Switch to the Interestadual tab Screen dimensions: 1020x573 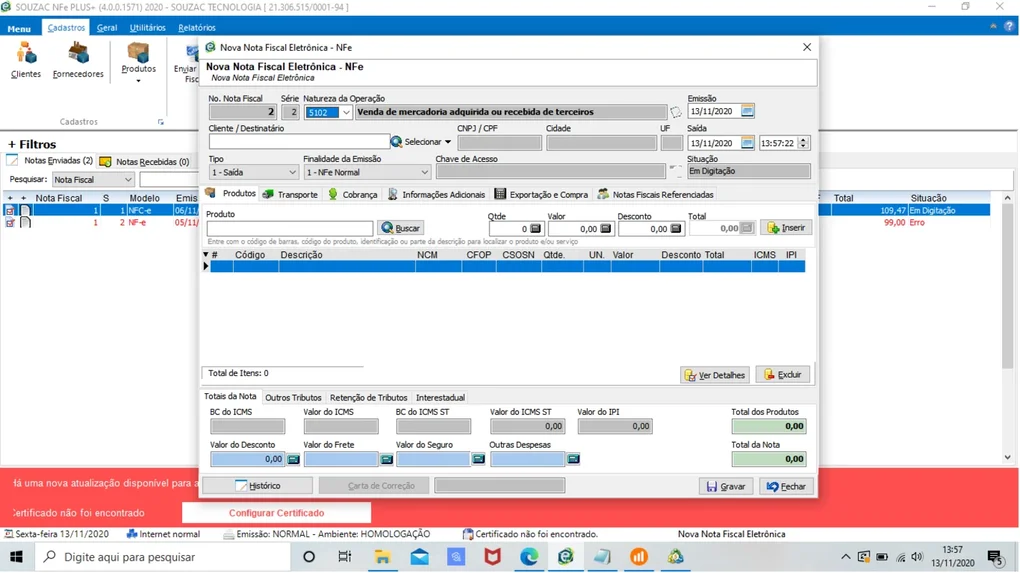[x=440, y=397]
